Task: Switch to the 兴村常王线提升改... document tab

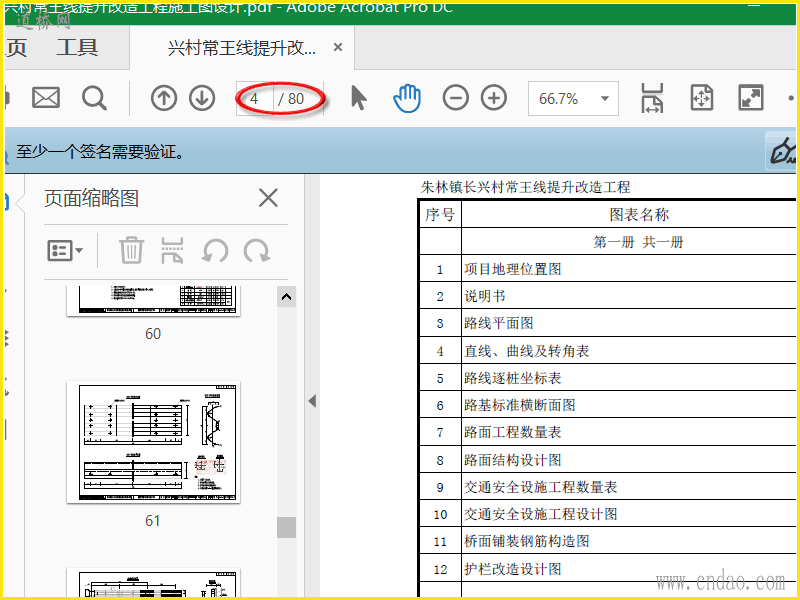Action: point(242,48)
